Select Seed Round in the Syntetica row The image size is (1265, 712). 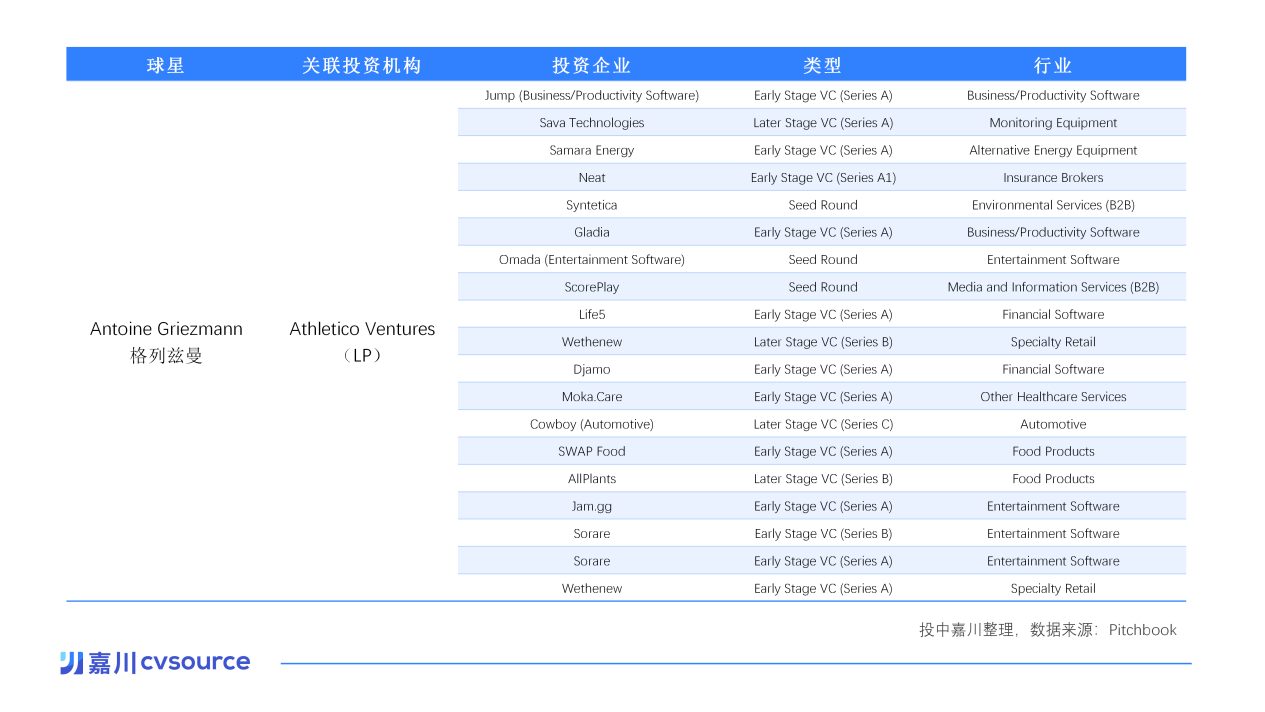(x=823, y=205)
